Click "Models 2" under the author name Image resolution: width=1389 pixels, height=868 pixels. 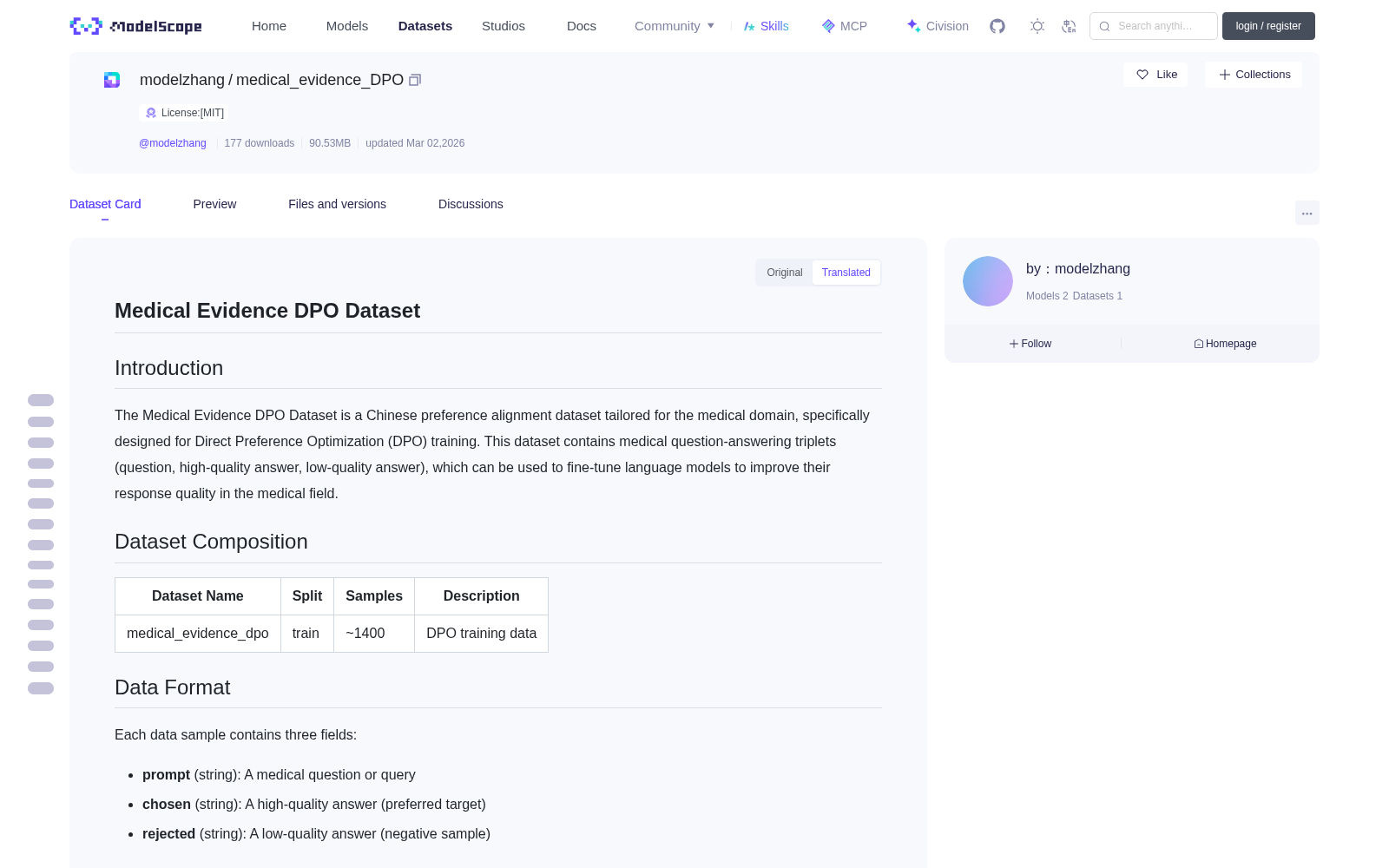pos(1047,296)
